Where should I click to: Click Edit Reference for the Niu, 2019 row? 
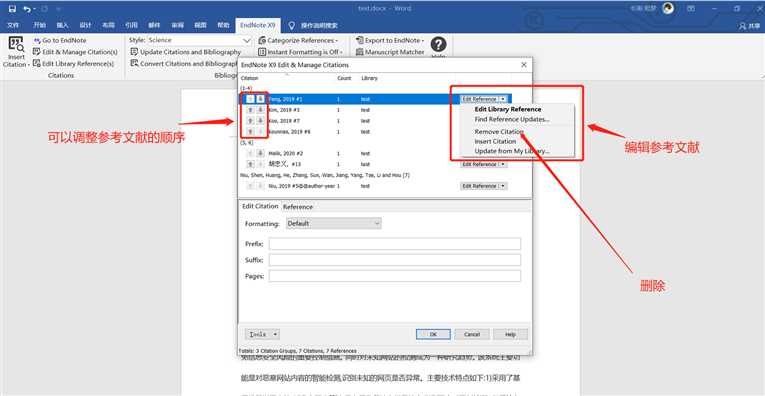tap(479, 186)
